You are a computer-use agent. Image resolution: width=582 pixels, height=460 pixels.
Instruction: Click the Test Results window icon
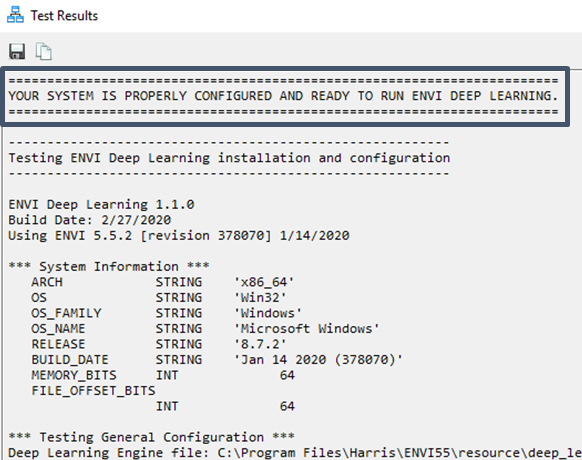coord(15,15)
